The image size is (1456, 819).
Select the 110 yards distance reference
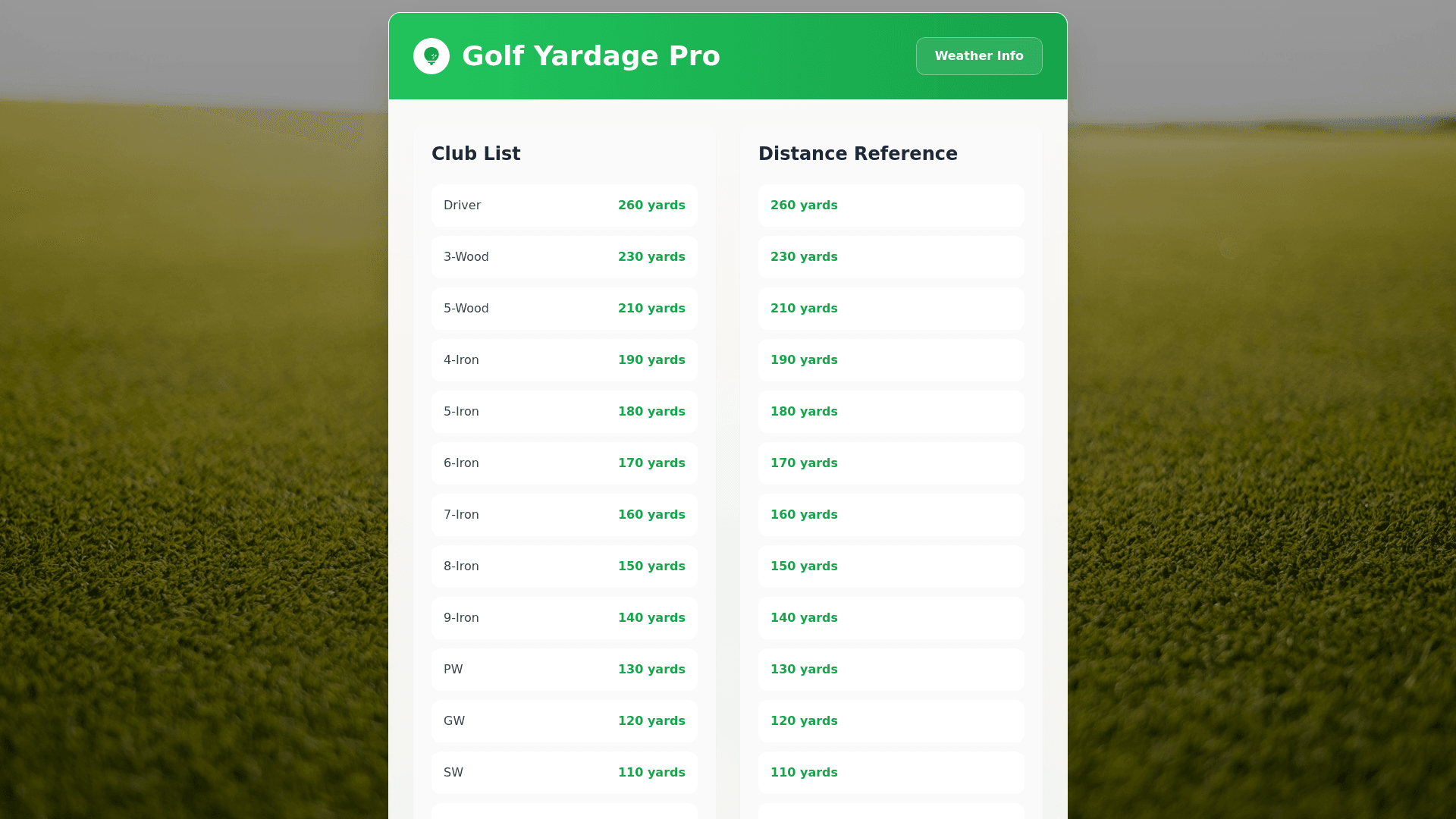890,773
